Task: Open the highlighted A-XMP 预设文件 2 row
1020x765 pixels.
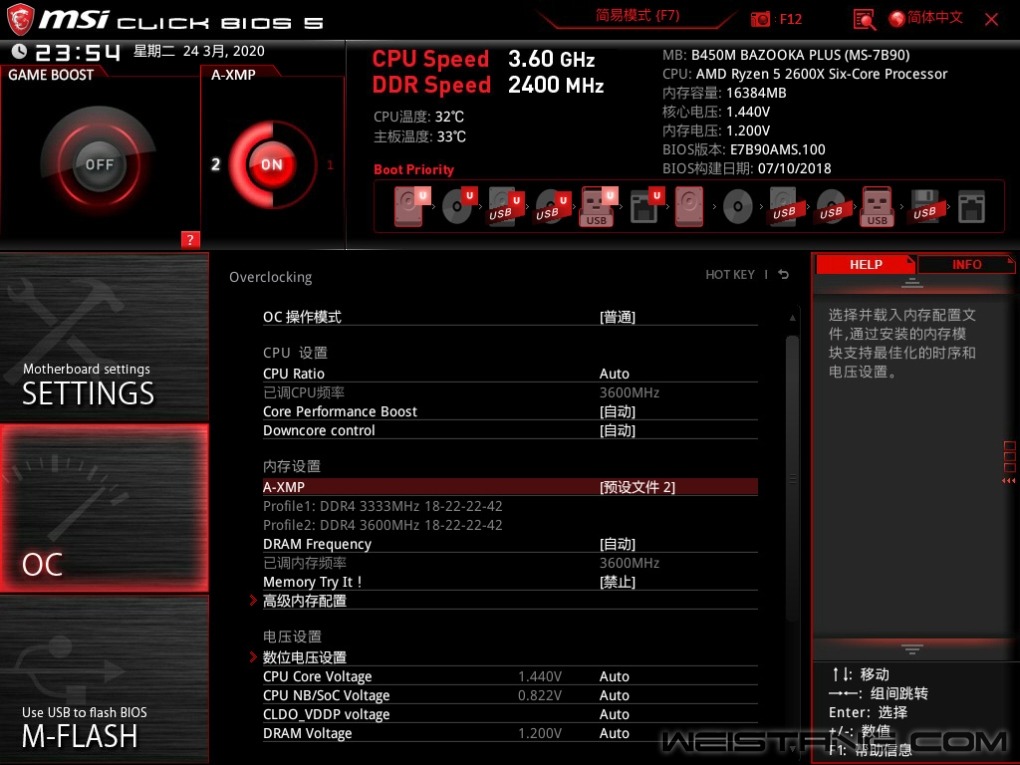Action: (x=510, y=487)
